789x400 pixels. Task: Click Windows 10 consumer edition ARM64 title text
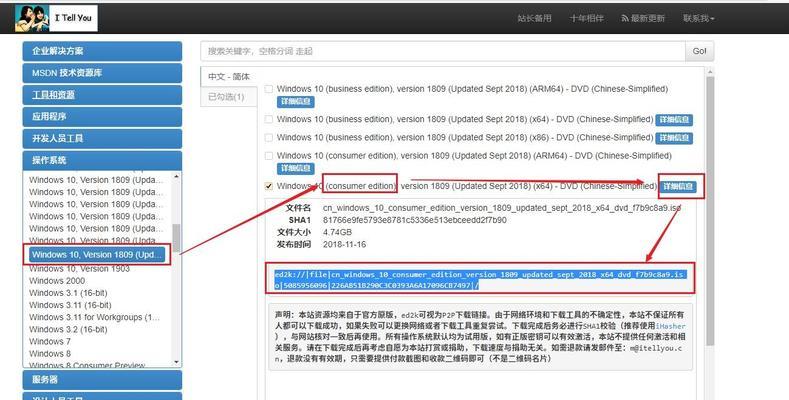(x=474, y=156)
